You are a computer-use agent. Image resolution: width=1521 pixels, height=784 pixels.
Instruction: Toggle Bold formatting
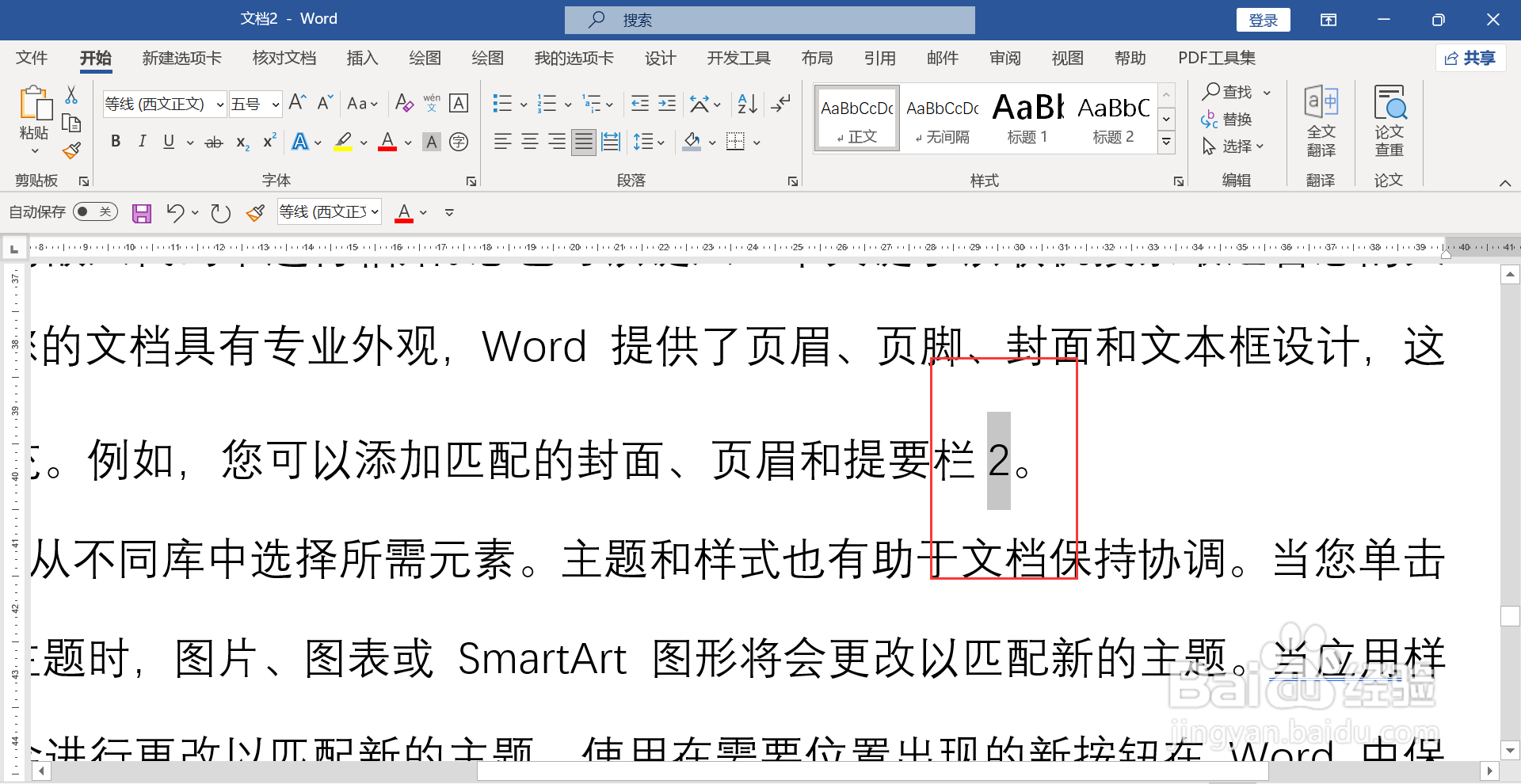point(116,142)
